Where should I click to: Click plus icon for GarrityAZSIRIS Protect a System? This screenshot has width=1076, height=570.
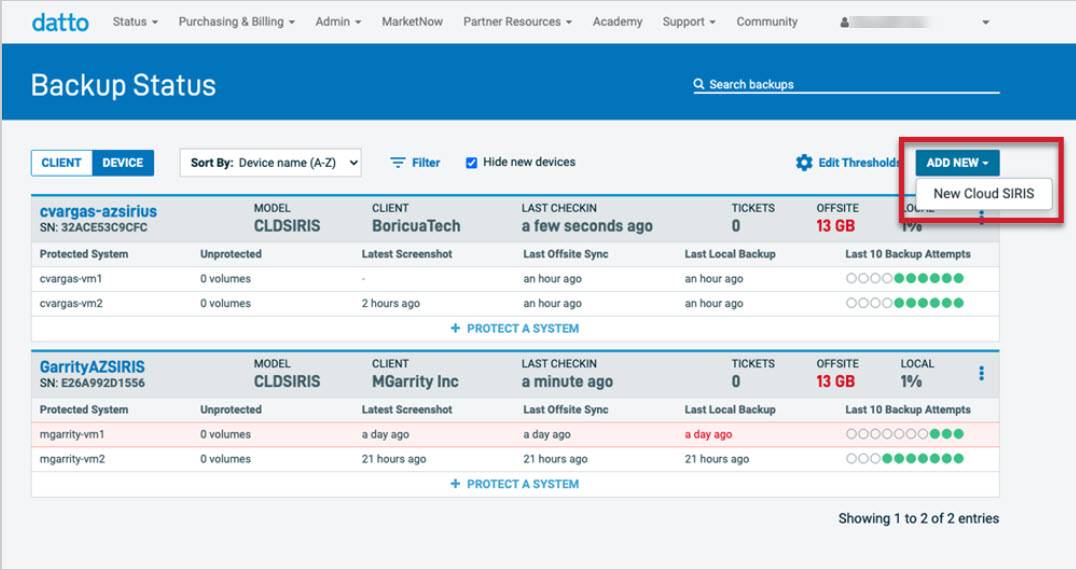pyautogui.click(x=455, y=484)
